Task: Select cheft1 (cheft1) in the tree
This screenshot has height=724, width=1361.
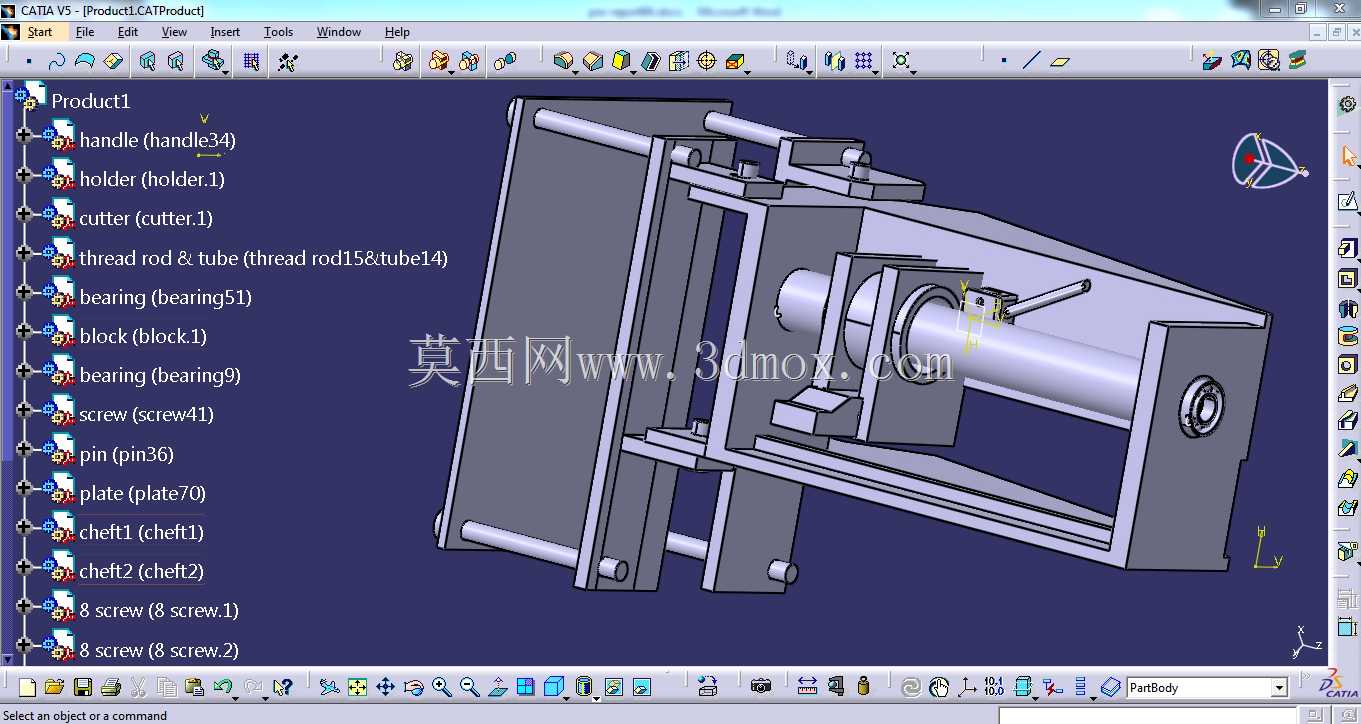Action: [x=142, y=532]
